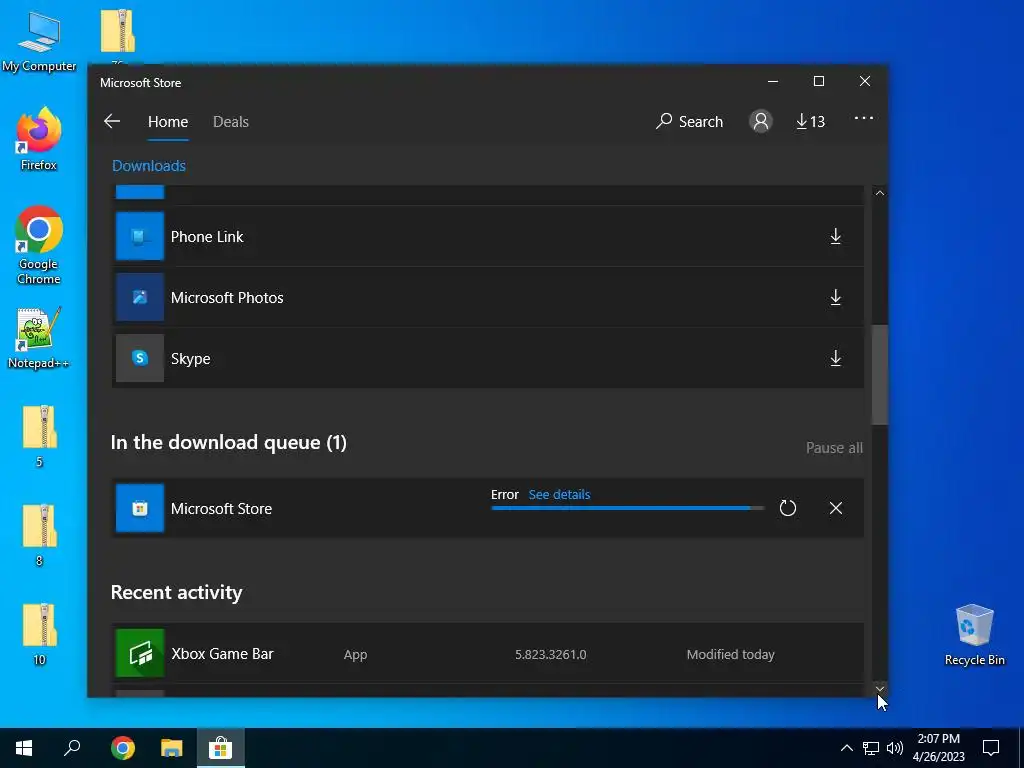Launch Chrome from the taskbar
1024x768 pixels.
click(x=122, y=748)
